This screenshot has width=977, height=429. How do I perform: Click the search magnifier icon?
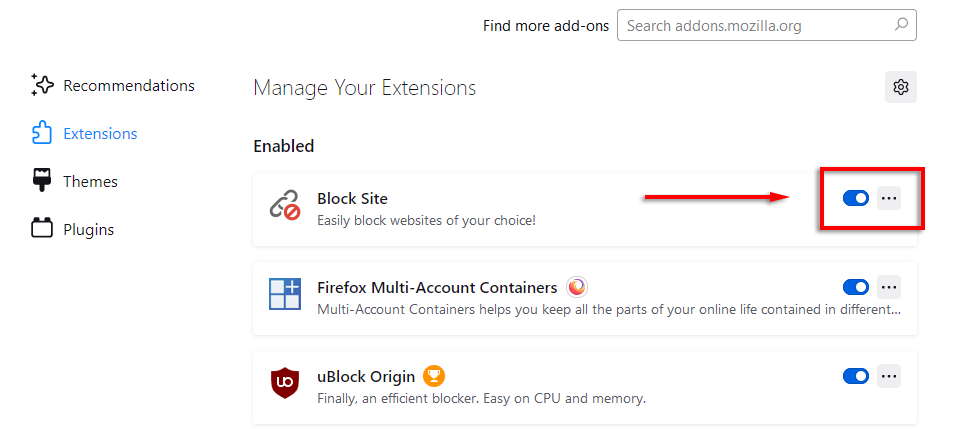coord(901,25)
